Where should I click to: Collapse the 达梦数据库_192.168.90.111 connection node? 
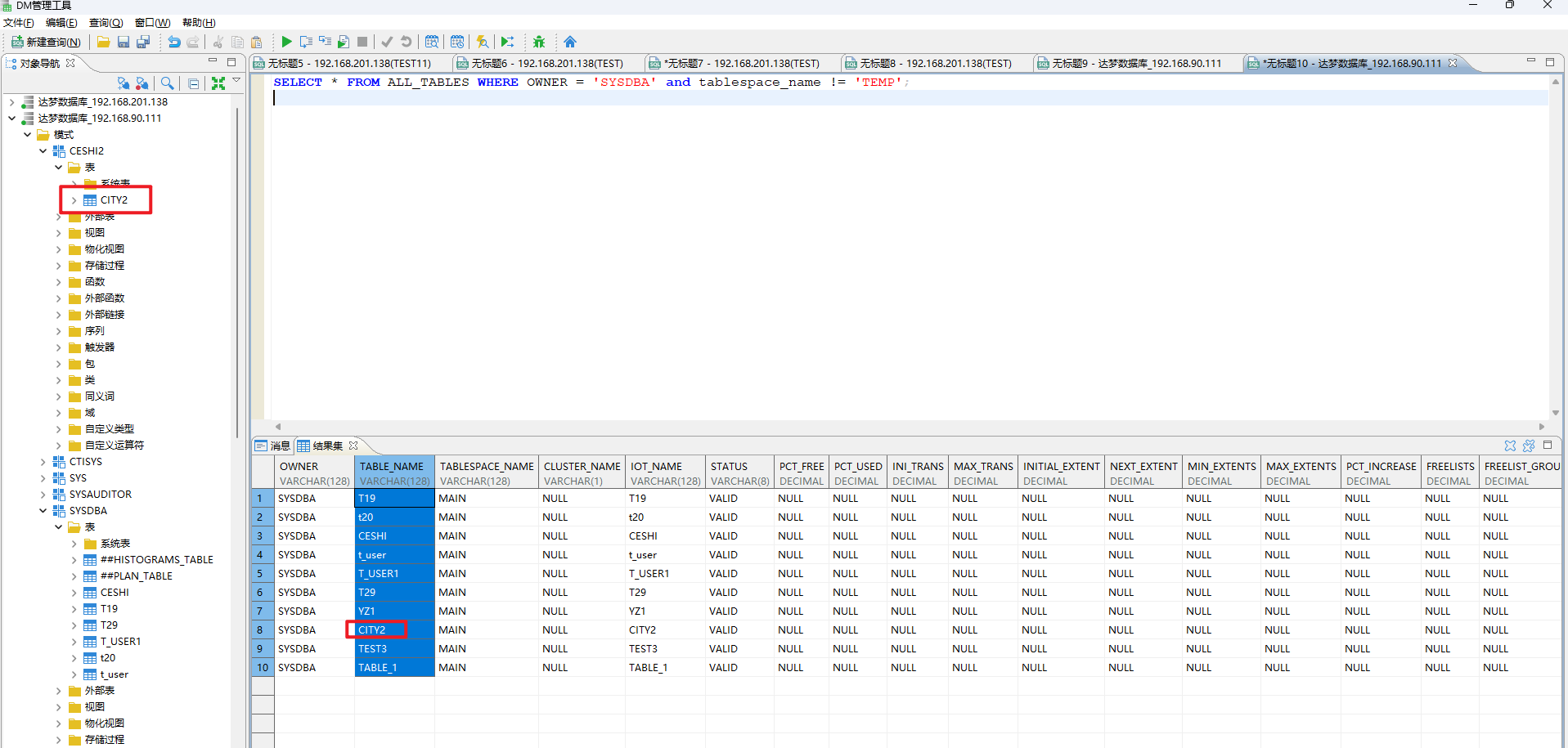point(11,119)
